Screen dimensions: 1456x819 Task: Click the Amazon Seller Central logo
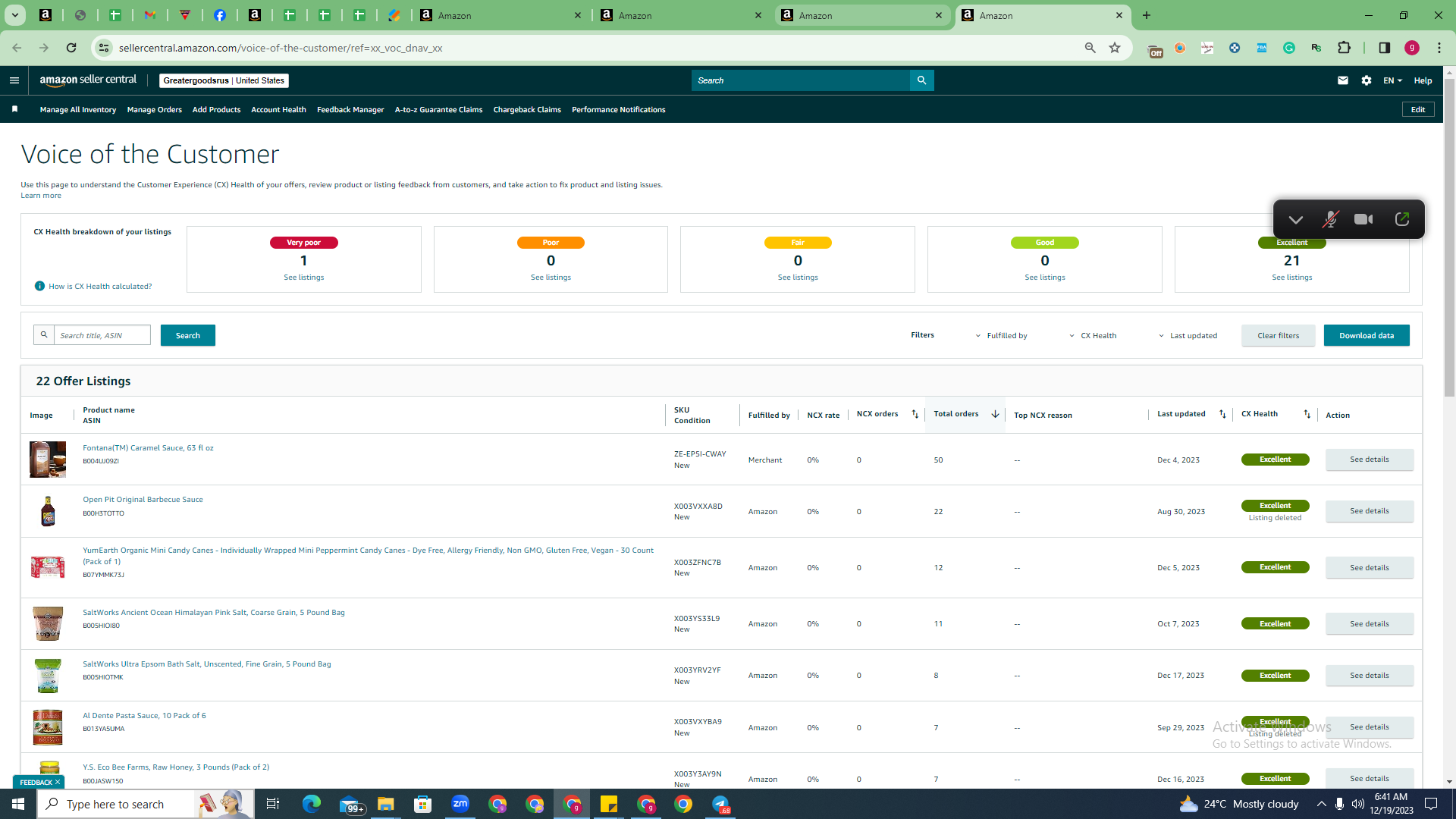tap(88, 80)
